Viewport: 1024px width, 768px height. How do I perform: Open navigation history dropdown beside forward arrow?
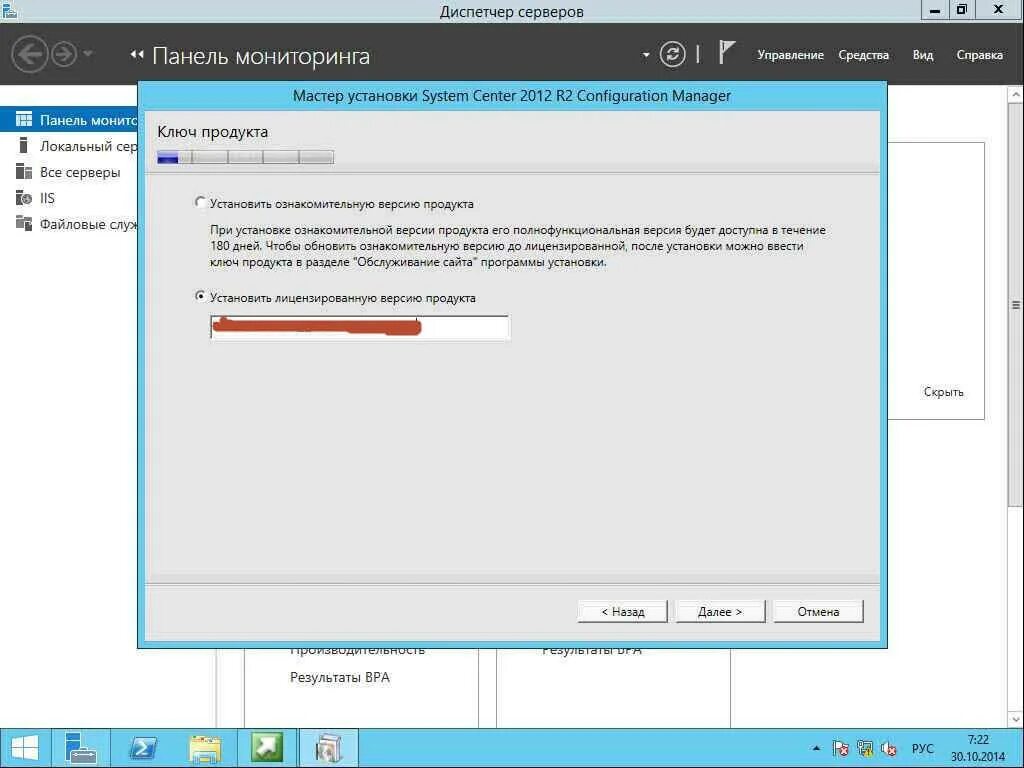(x=88, y=54)
